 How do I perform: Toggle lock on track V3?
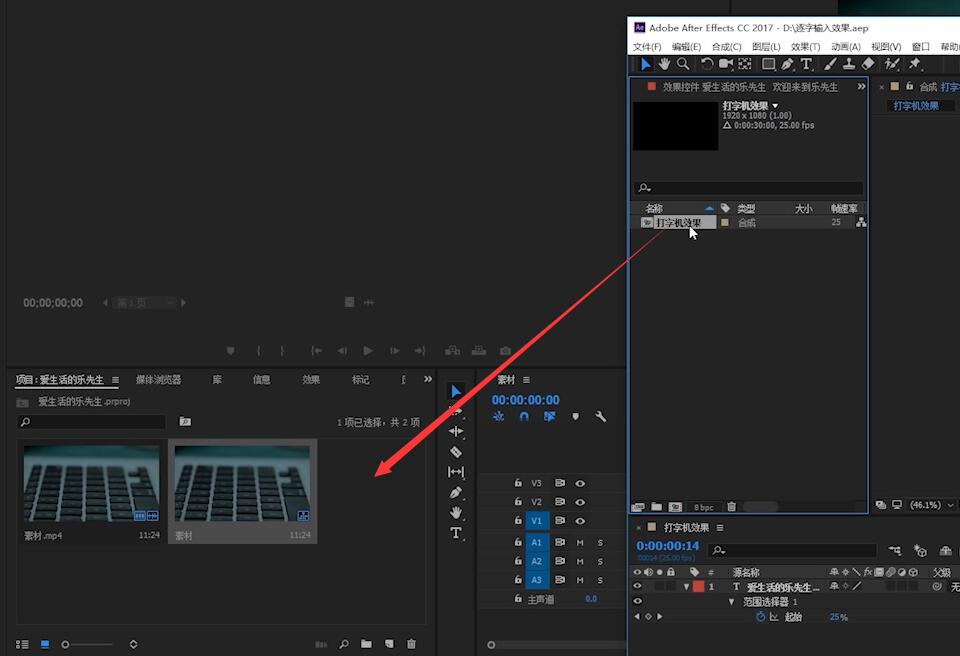coord(518,483)
